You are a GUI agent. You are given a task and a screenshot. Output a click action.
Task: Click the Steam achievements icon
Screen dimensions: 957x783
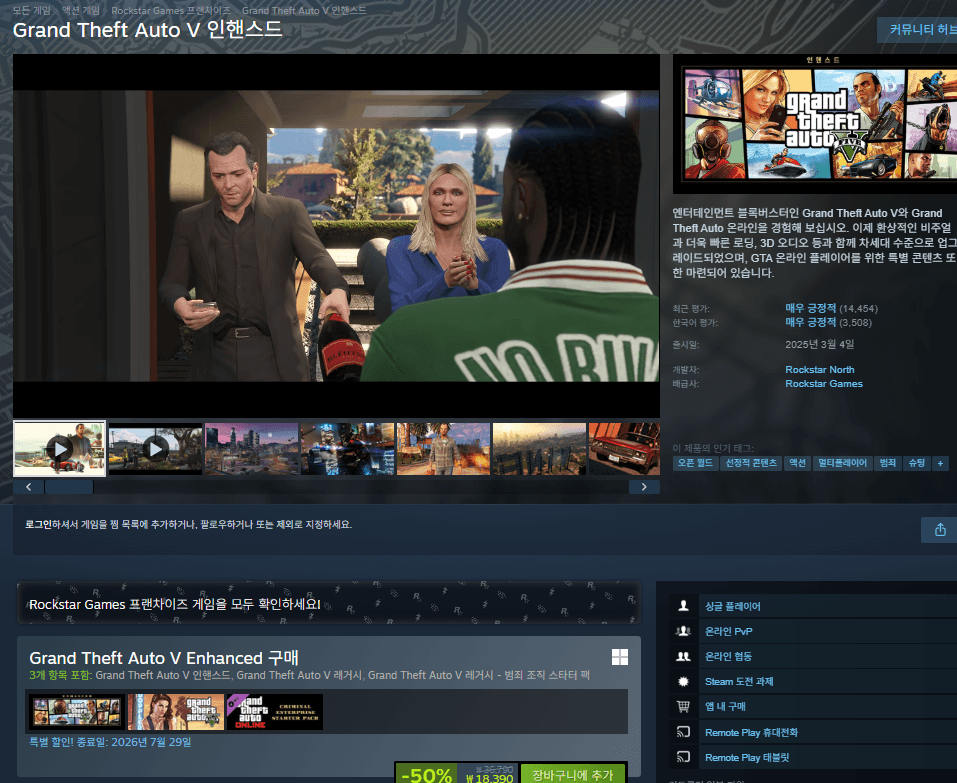(683, 681)
